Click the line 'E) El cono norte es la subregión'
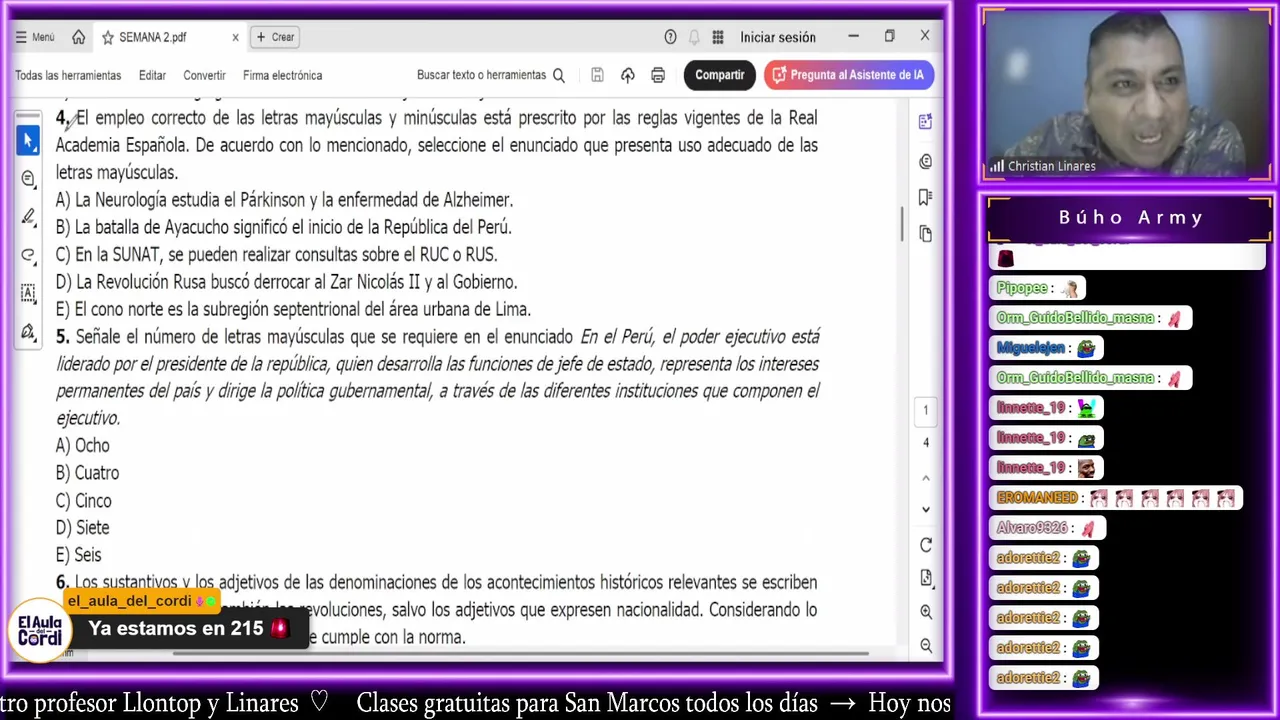Viewport: 1280px width, 720px height. click(x=293, y=310)
